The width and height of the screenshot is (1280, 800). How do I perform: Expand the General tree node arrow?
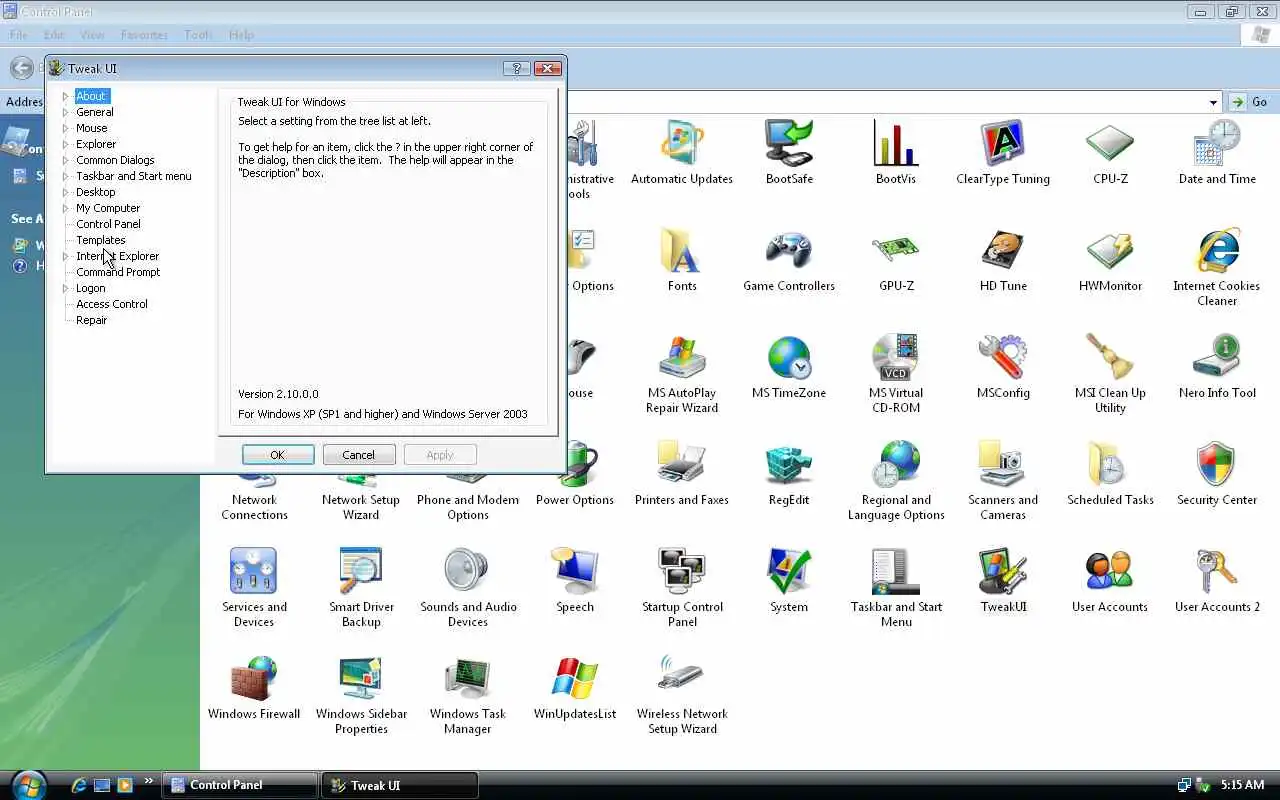66,112
